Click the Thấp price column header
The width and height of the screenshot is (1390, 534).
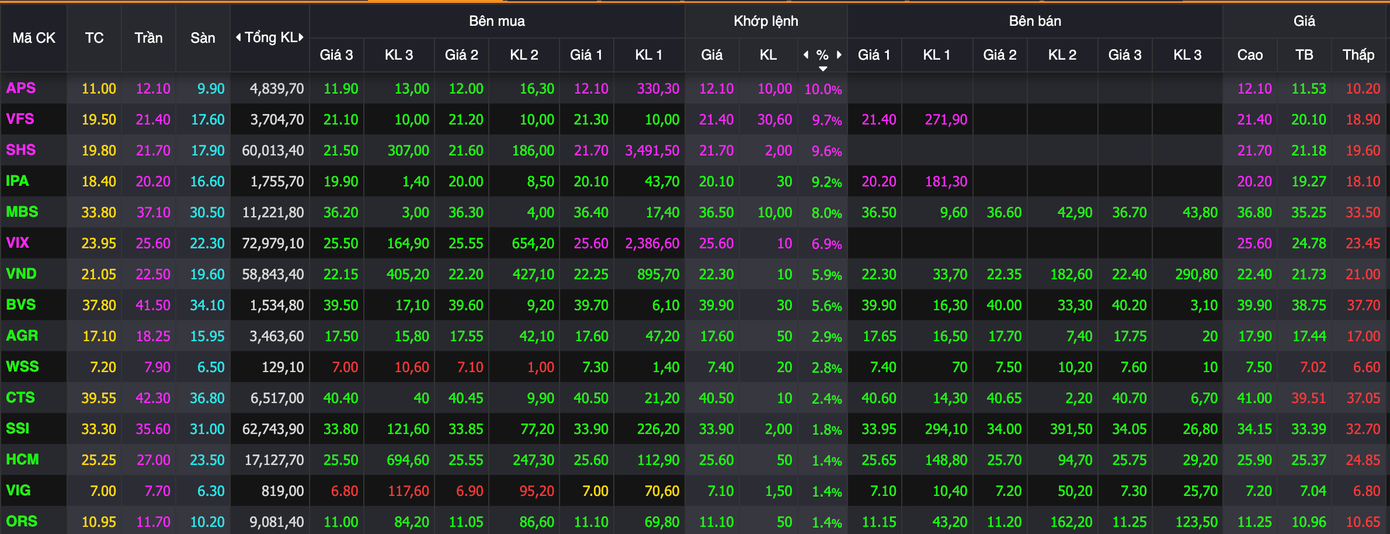(1359, 55)
